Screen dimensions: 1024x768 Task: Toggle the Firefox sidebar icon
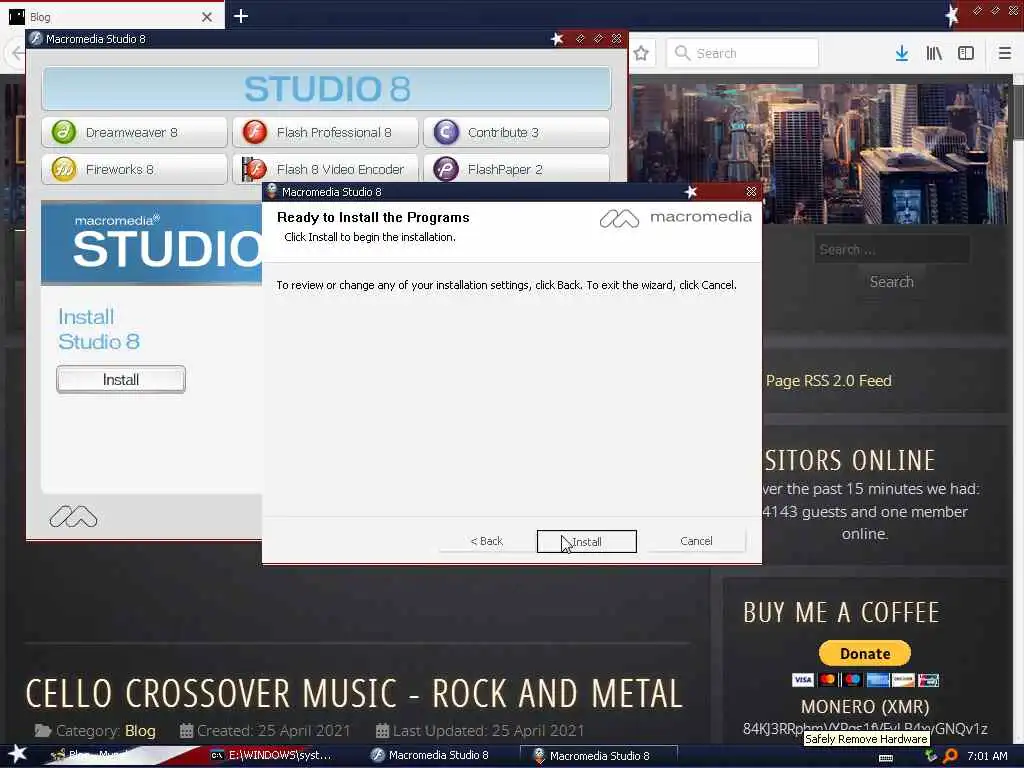tap(966, 53)
